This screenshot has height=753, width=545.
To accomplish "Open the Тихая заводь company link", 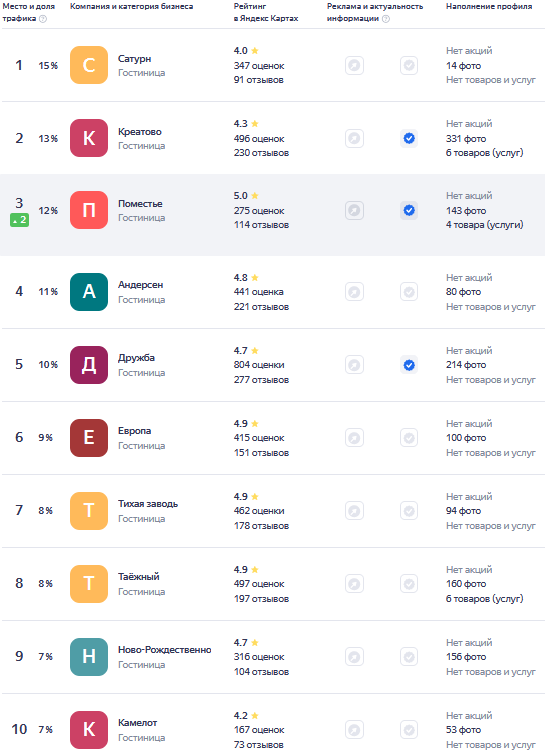I will 148,504.
